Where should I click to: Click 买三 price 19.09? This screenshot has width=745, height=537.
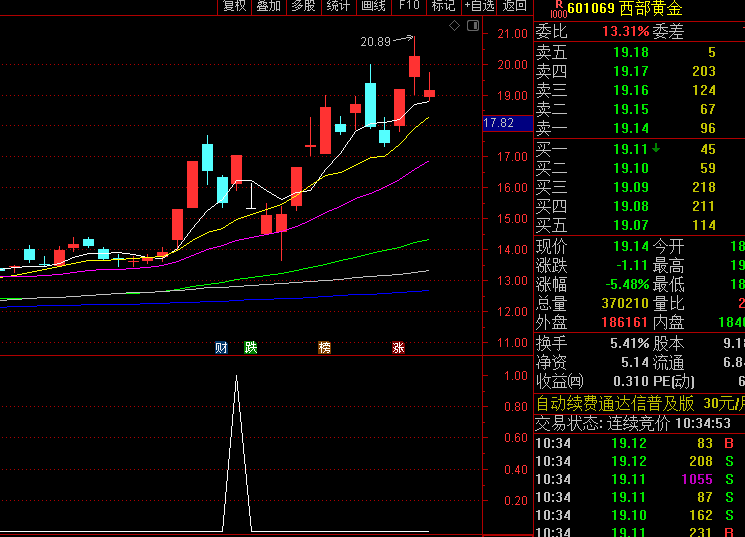point(631,187)
